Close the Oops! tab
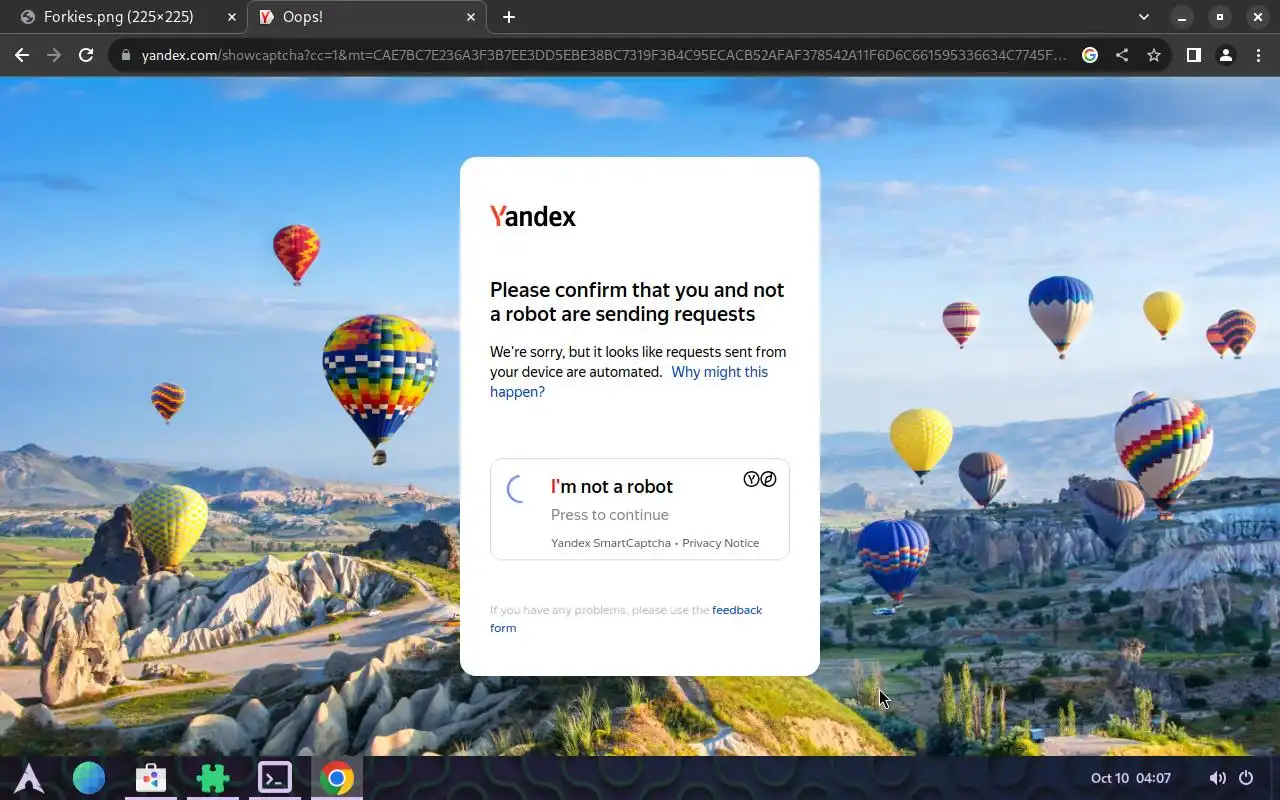 tap(471, 17)
